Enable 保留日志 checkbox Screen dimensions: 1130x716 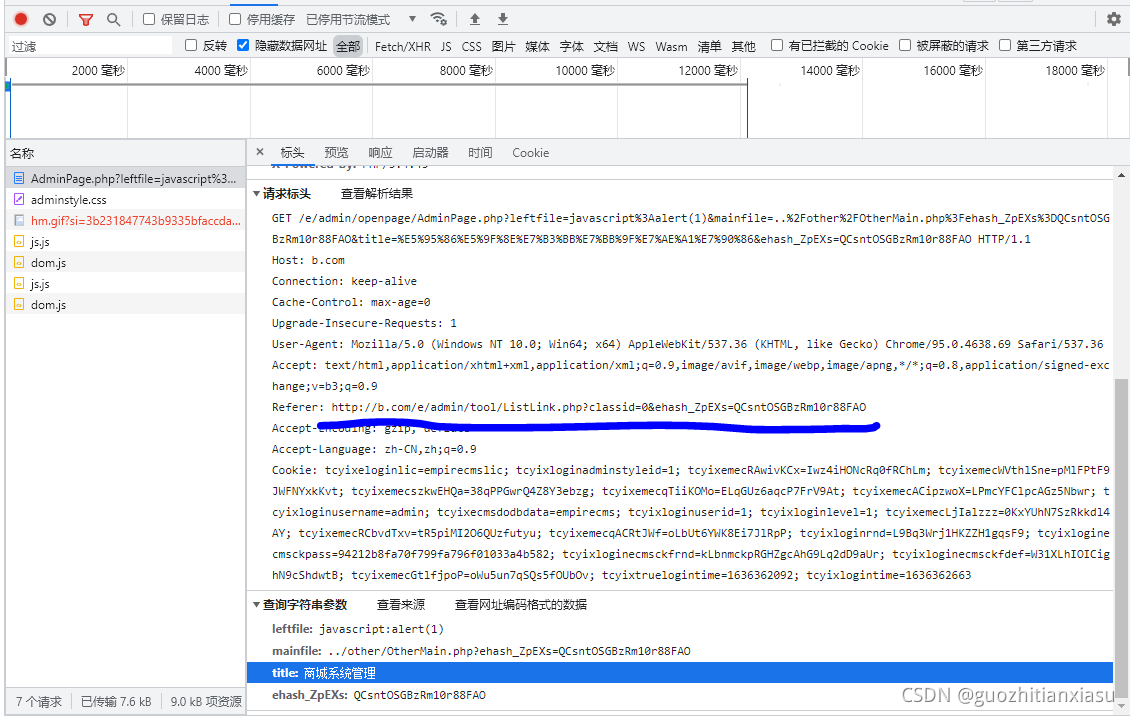coord(149,19)
